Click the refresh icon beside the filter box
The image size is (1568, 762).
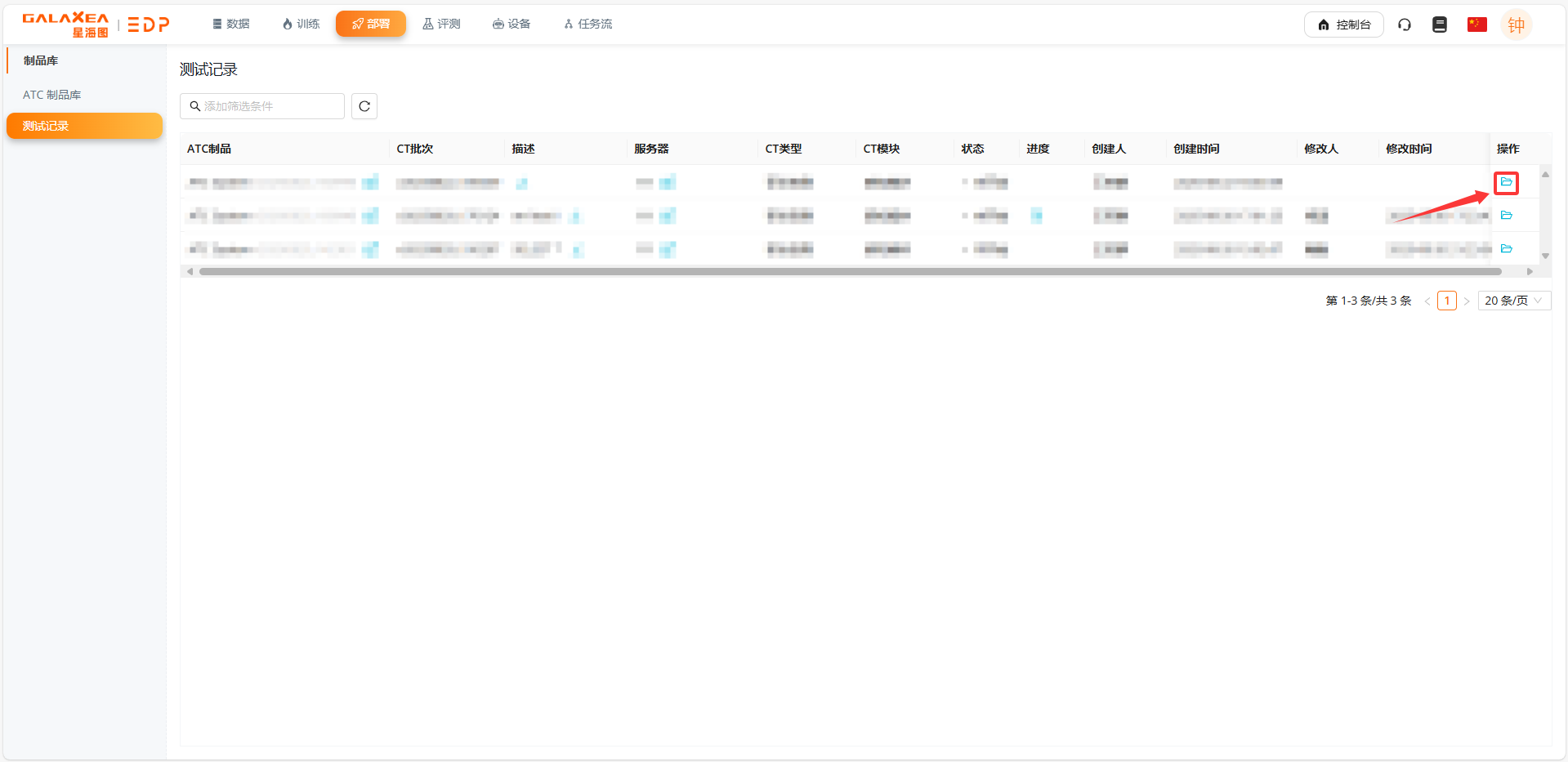[364, 106]
